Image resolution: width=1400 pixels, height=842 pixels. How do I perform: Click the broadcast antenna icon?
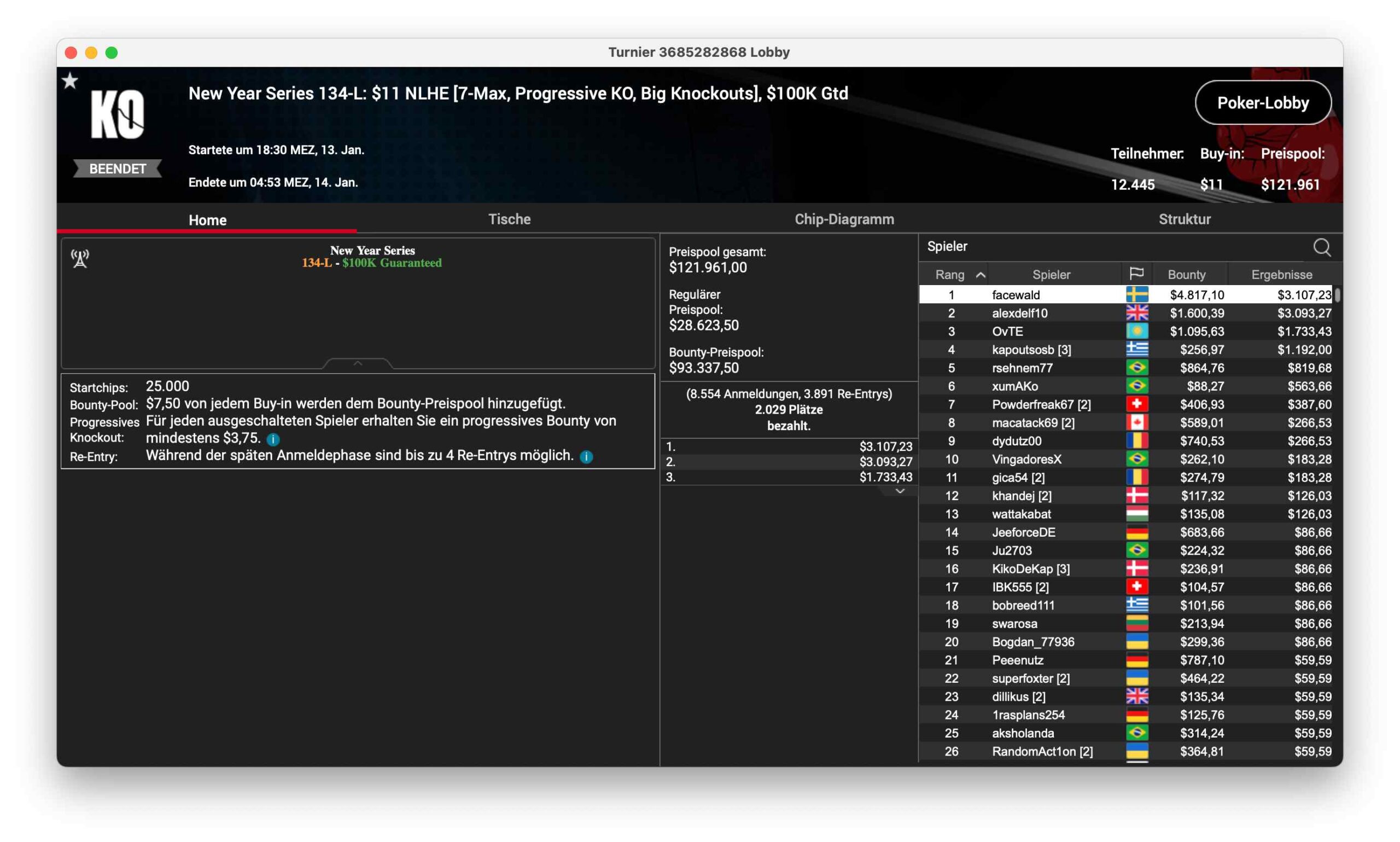pyautogui.click(x=80, y=259)
